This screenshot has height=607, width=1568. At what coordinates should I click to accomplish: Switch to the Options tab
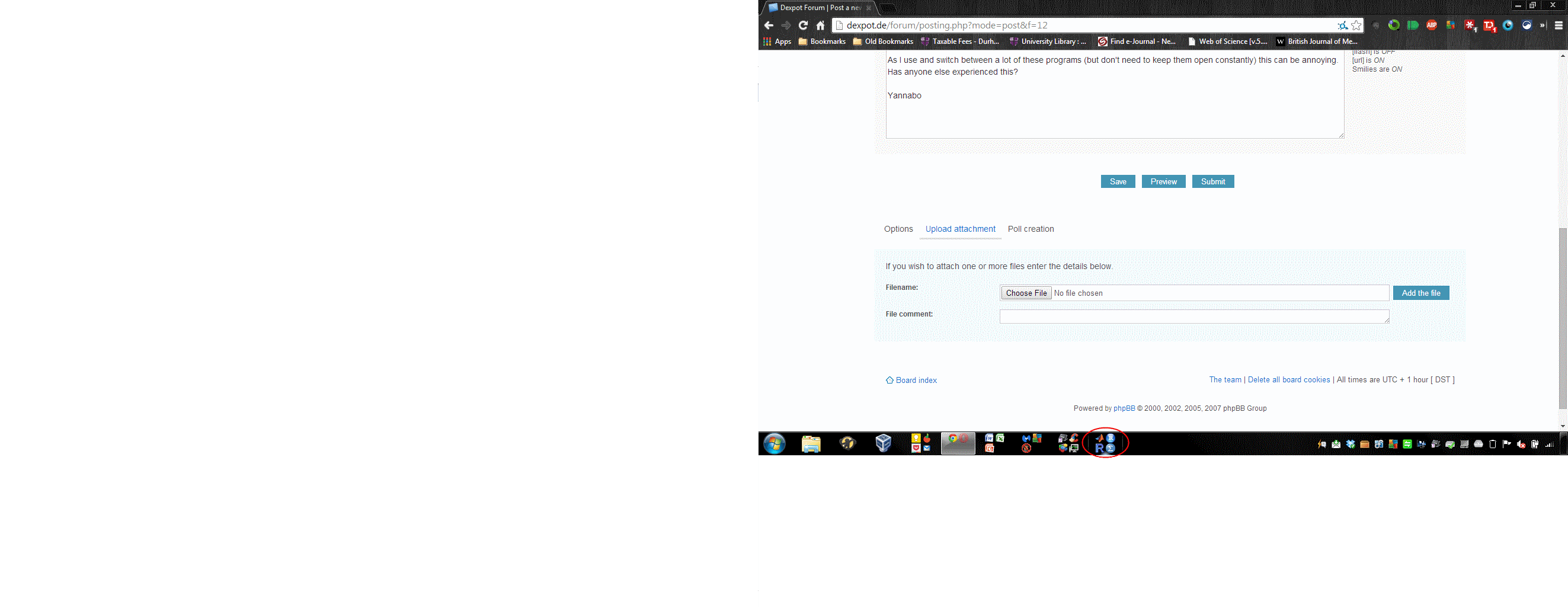(x=898, y=229)
